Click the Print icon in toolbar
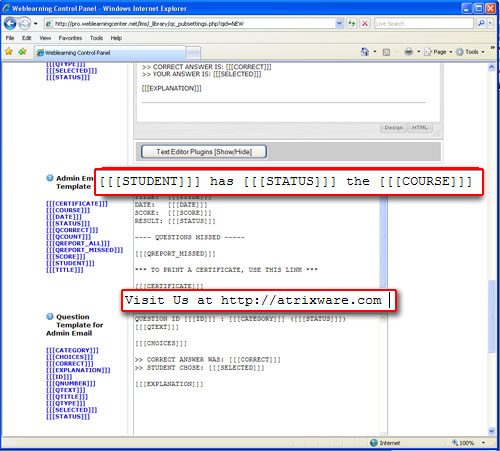This screenshot has height=451, width=500. 409,52
